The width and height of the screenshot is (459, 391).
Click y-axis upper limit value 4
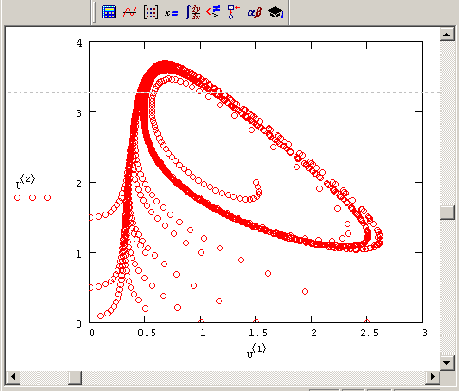[x=79, y=43]
